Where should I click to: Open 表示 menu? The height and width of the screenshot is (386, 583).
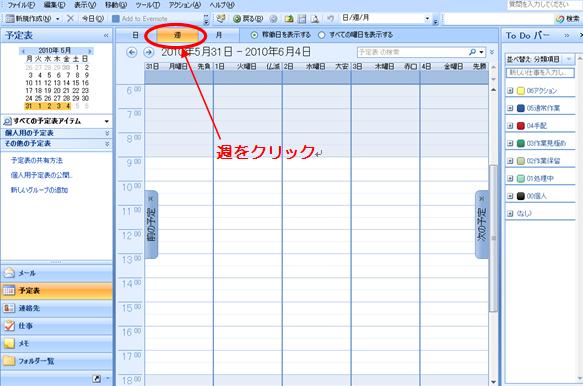(85, 5)
